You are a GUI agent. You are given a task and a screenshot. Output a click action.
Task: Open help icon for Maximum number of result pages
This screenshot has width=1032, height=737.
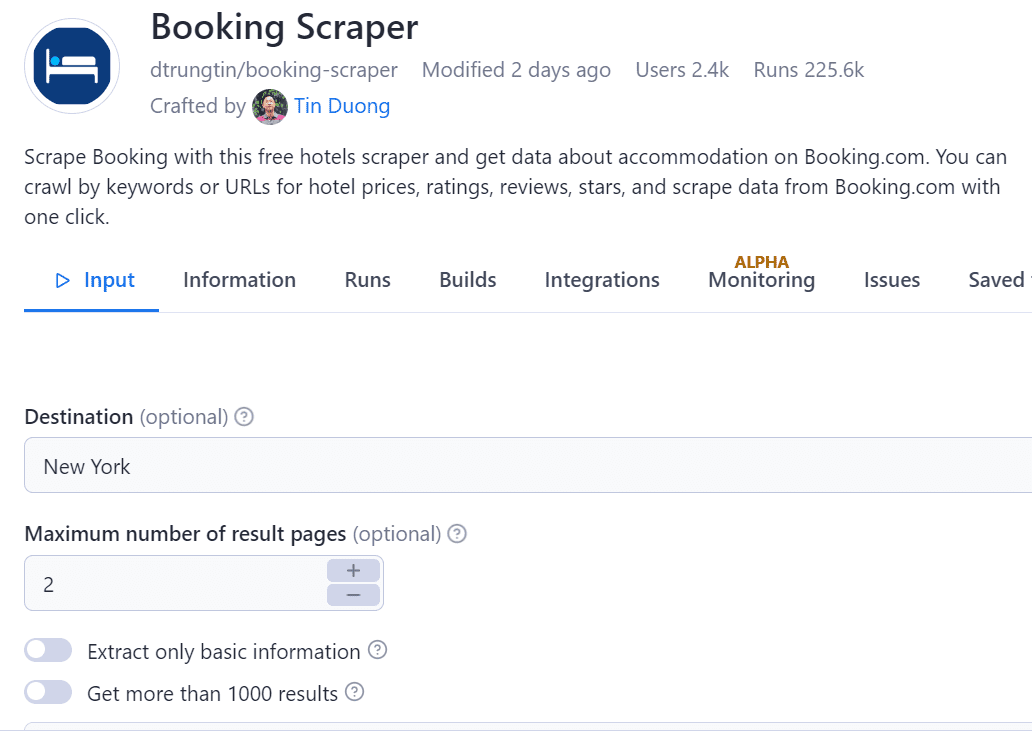point(457,533)
